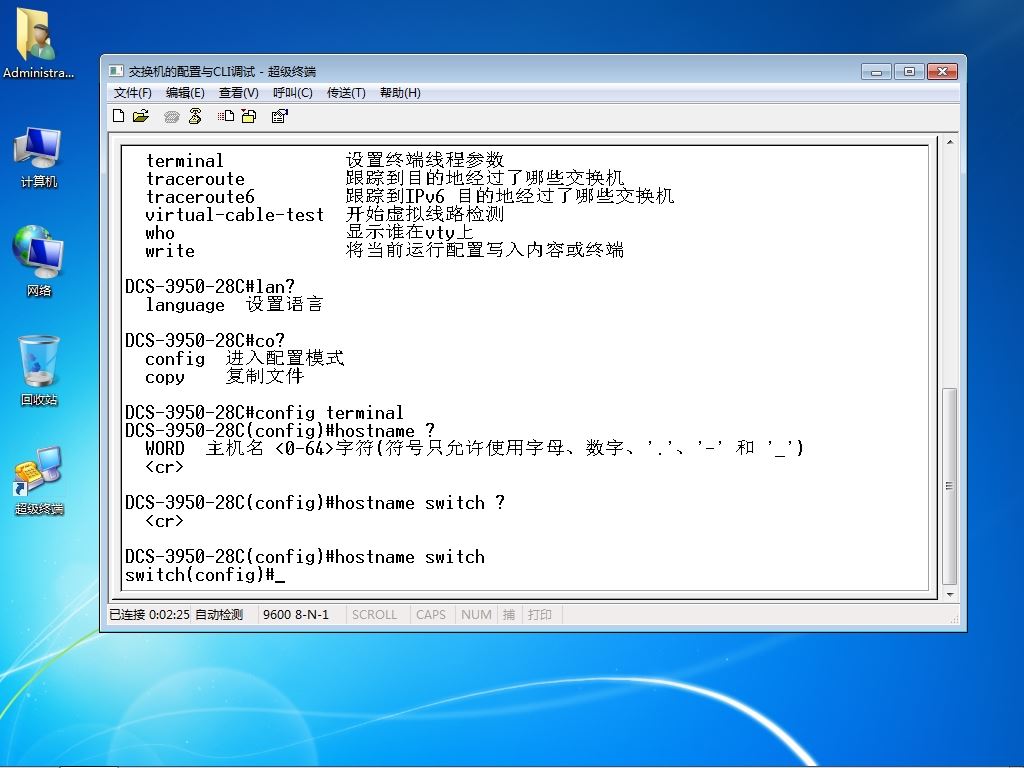1024x768 pixels.
Task: Click the 9600 8-N-1 status bar entry
Action: [296, 615]
